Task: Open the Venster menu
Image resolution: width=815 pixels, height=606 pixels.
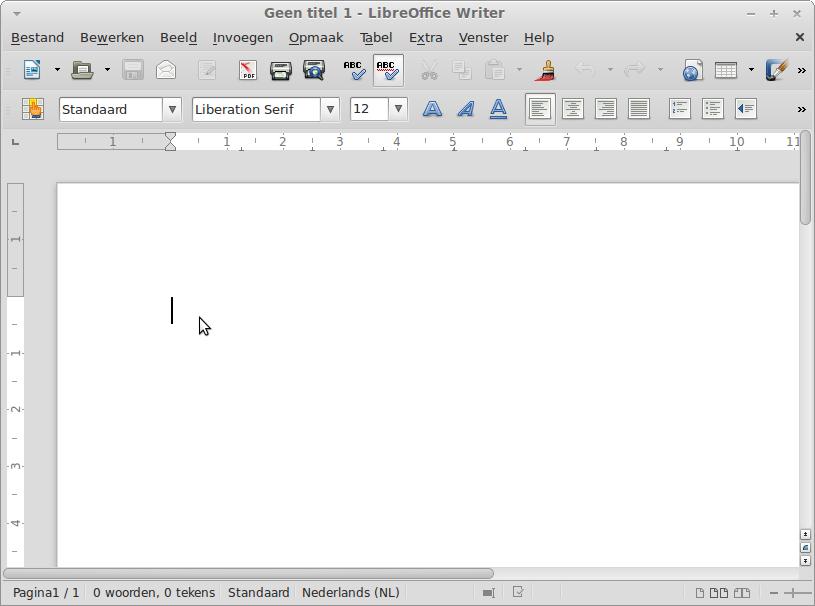Action: click(x=483, y=38)
